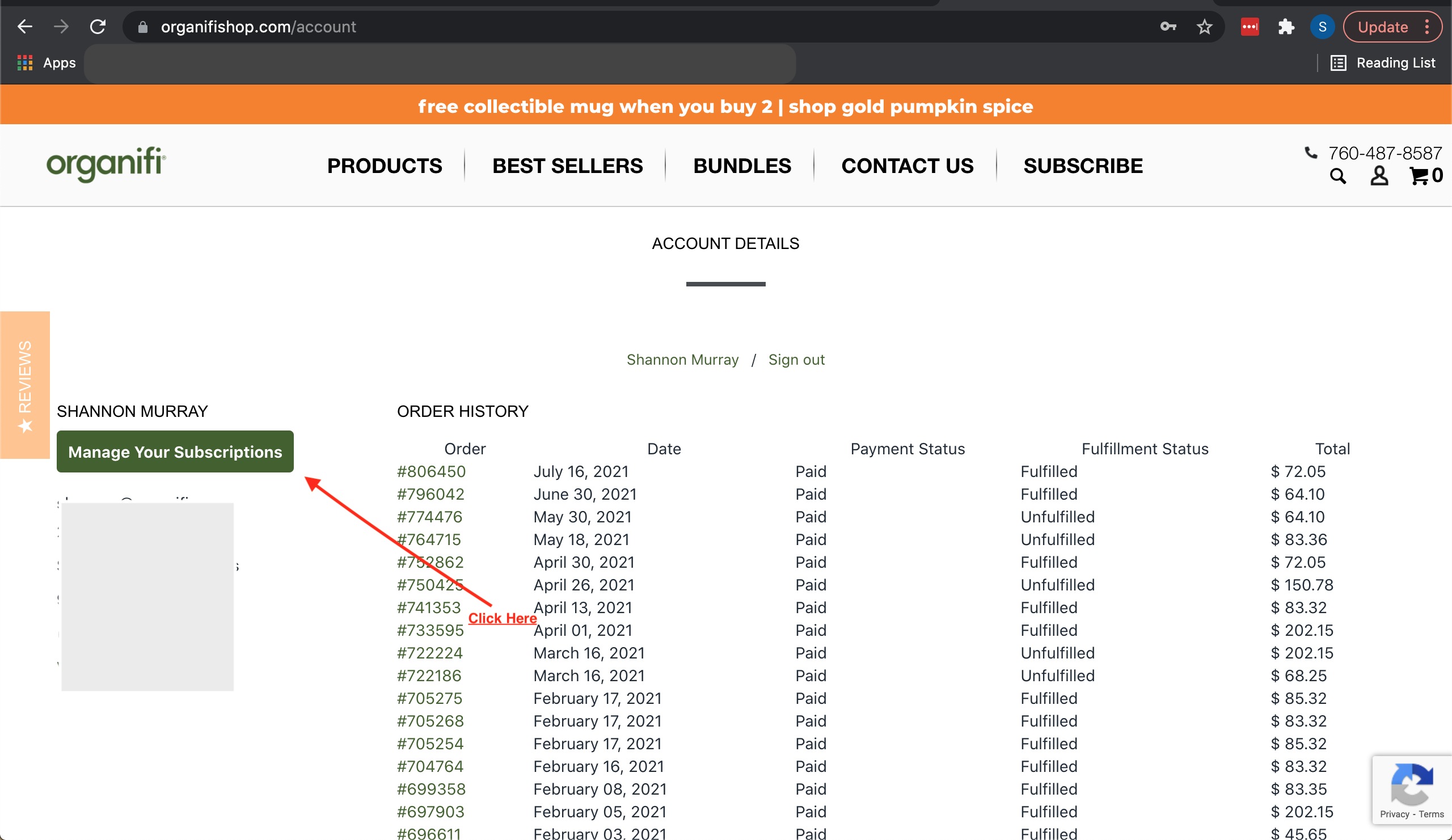Click Manage Your Subscriptions
The height and width of the screenshot is (840, 1452).
pos(175,451)
